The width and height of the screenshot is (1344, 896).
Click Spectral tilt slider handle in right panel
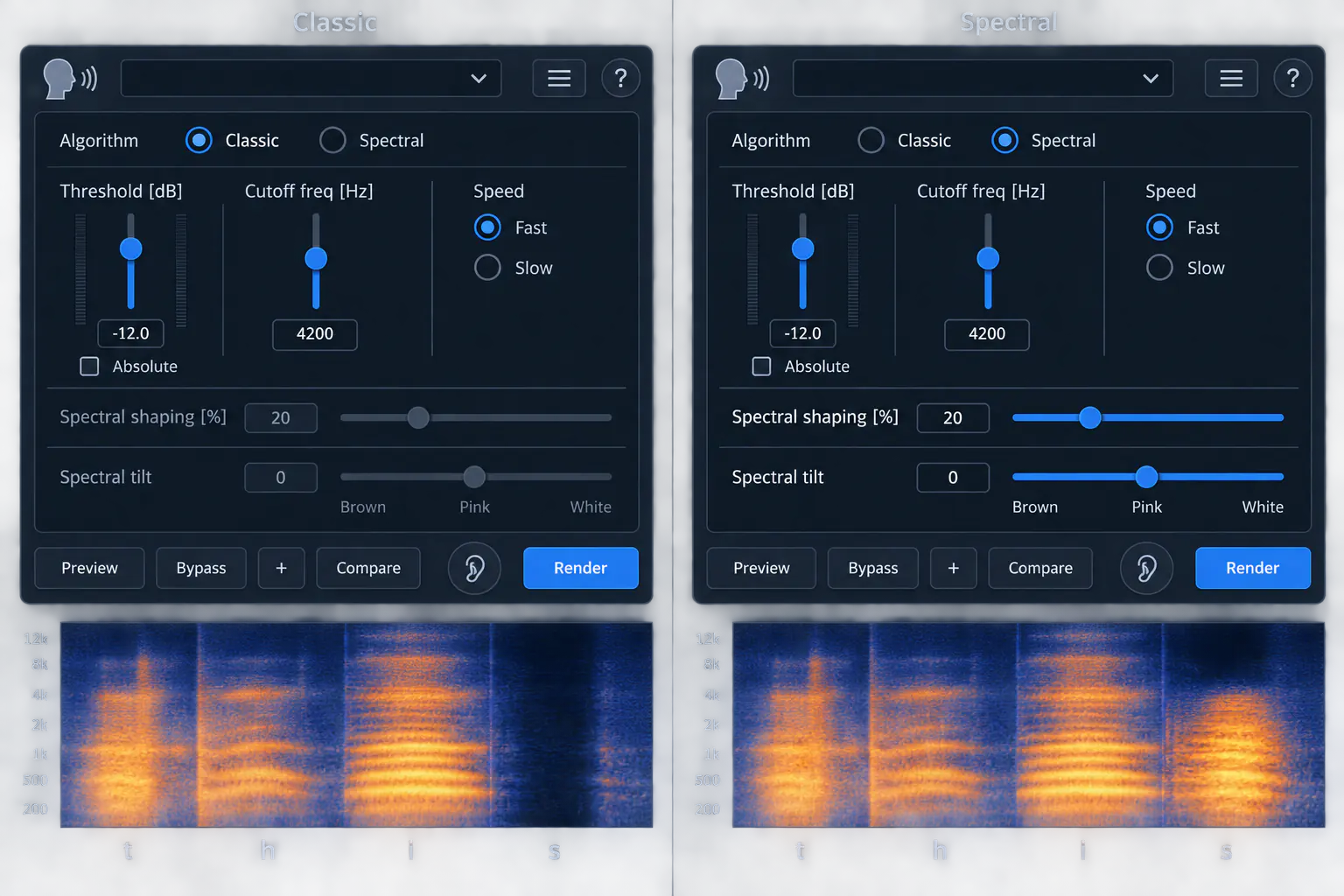[1146, 477]
